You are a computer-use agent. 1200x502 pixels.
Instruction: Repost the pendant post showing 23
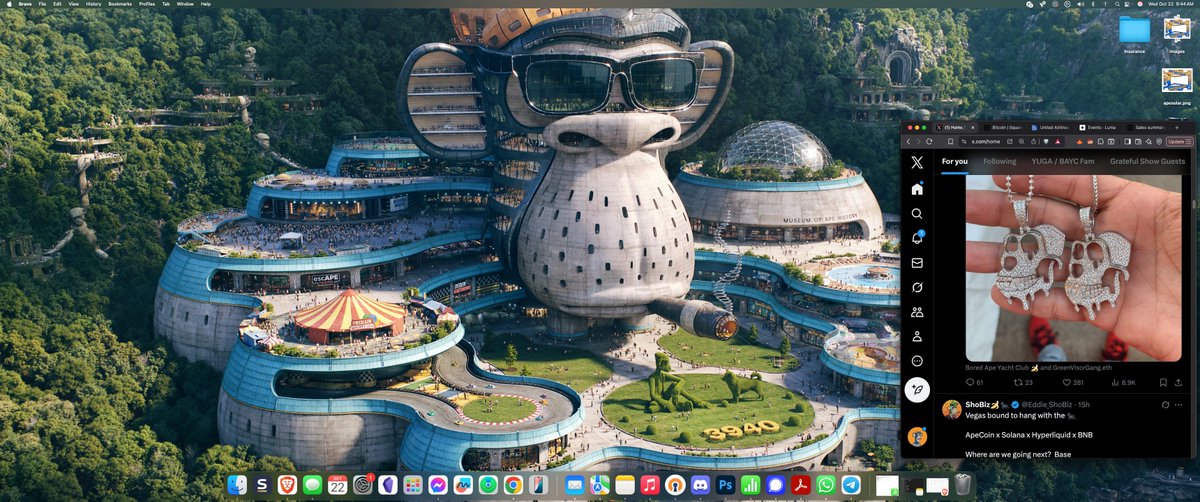pyautogui.click(x=1023, y=382)
